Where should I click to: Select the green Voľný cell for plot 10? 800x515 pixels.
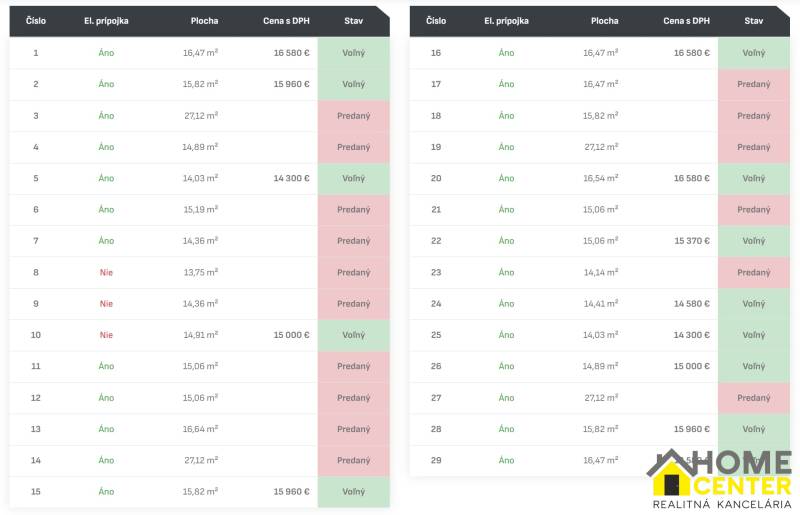click(353, 335)
